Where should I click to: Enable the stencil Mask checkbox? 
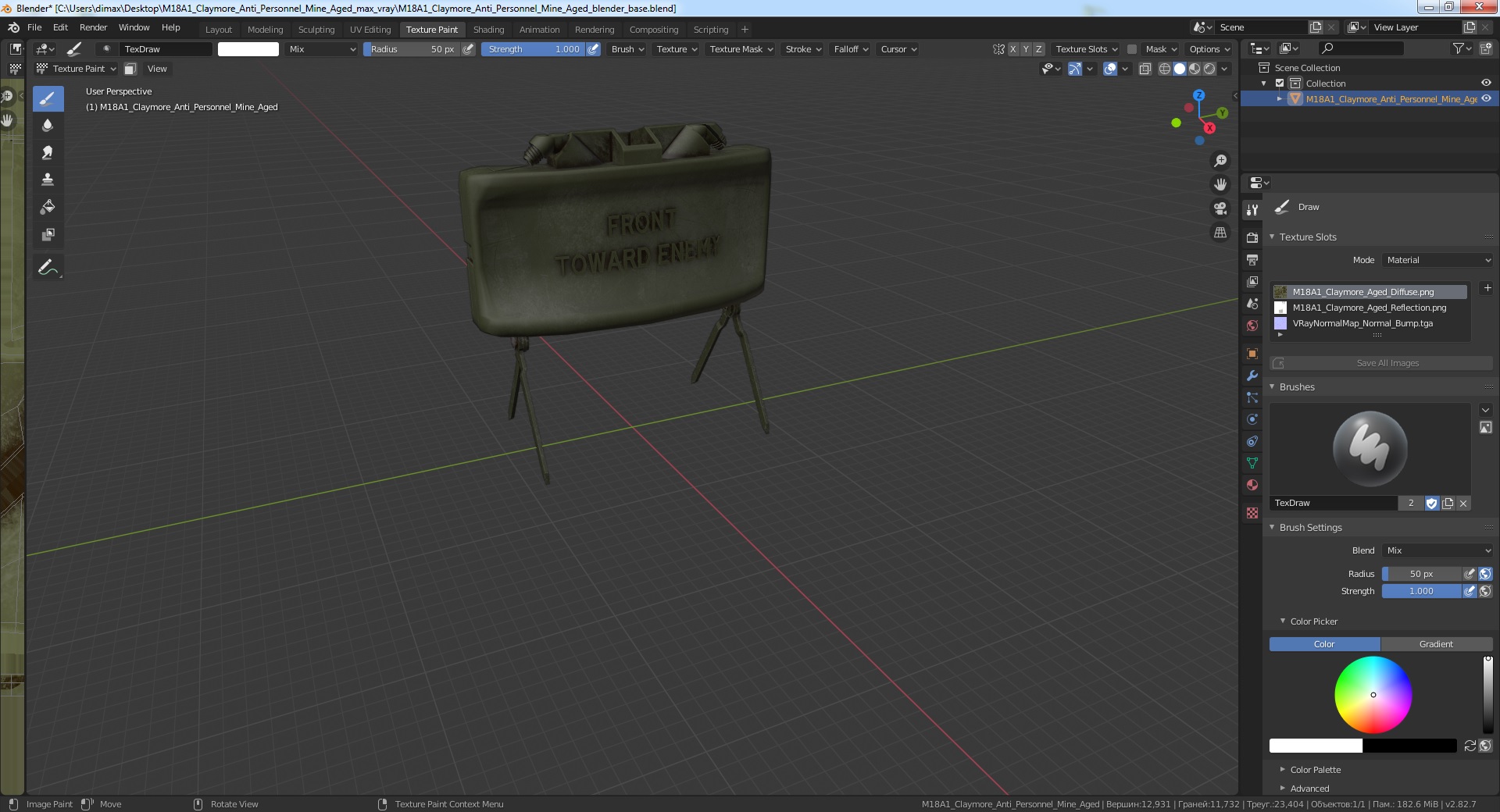click(1131, 49)
